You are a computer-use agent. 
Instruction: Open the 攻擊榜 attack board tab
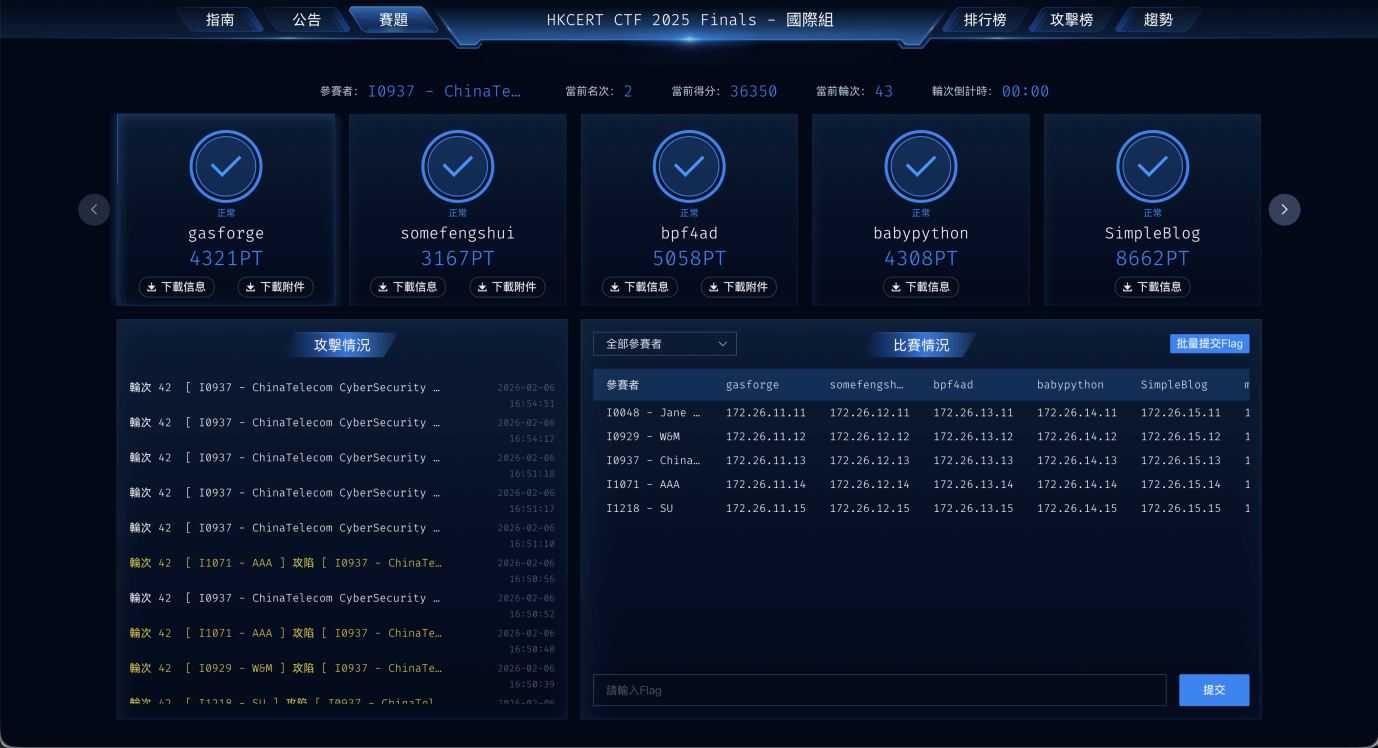click(x=1071, y=20)
